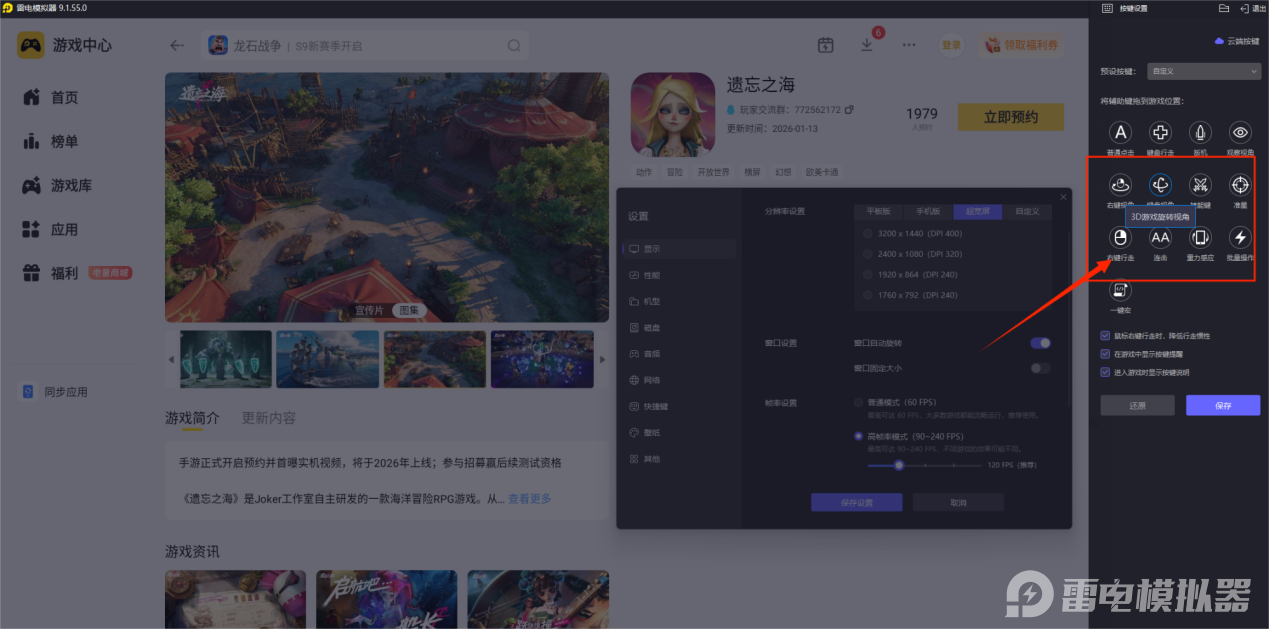Copy the player group number 772562172

(x=849, y=110)
